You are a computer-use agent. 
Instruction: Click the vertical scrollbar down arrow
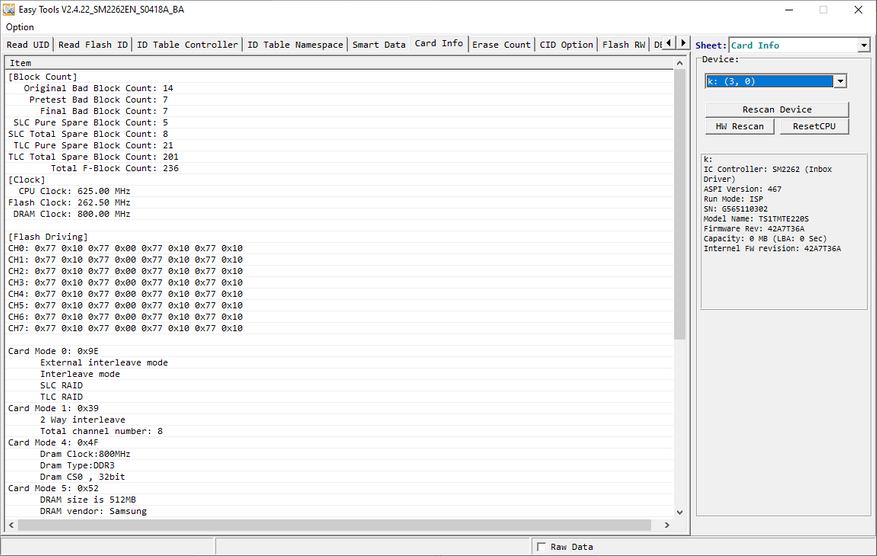(x=681, y=512)
